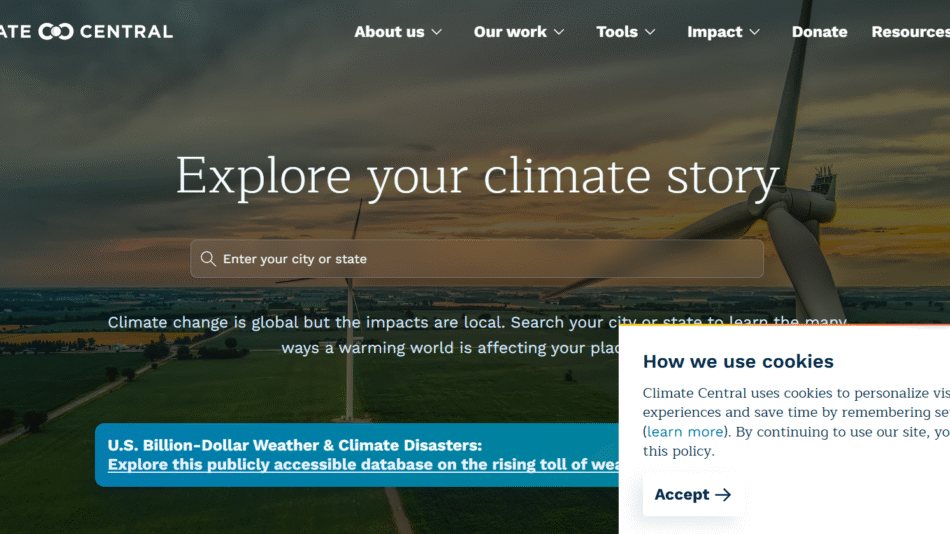Click the arrow icon on the Accept button
Screen dimensions: 950x534
coord(723,495)
